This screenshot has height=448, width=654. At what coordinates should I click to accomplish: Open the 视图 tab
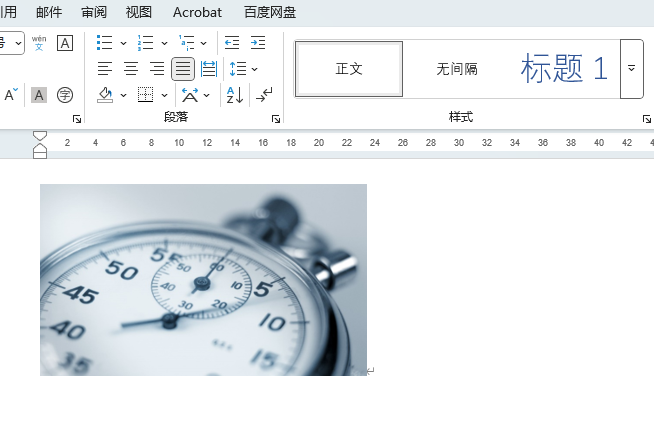138,12
